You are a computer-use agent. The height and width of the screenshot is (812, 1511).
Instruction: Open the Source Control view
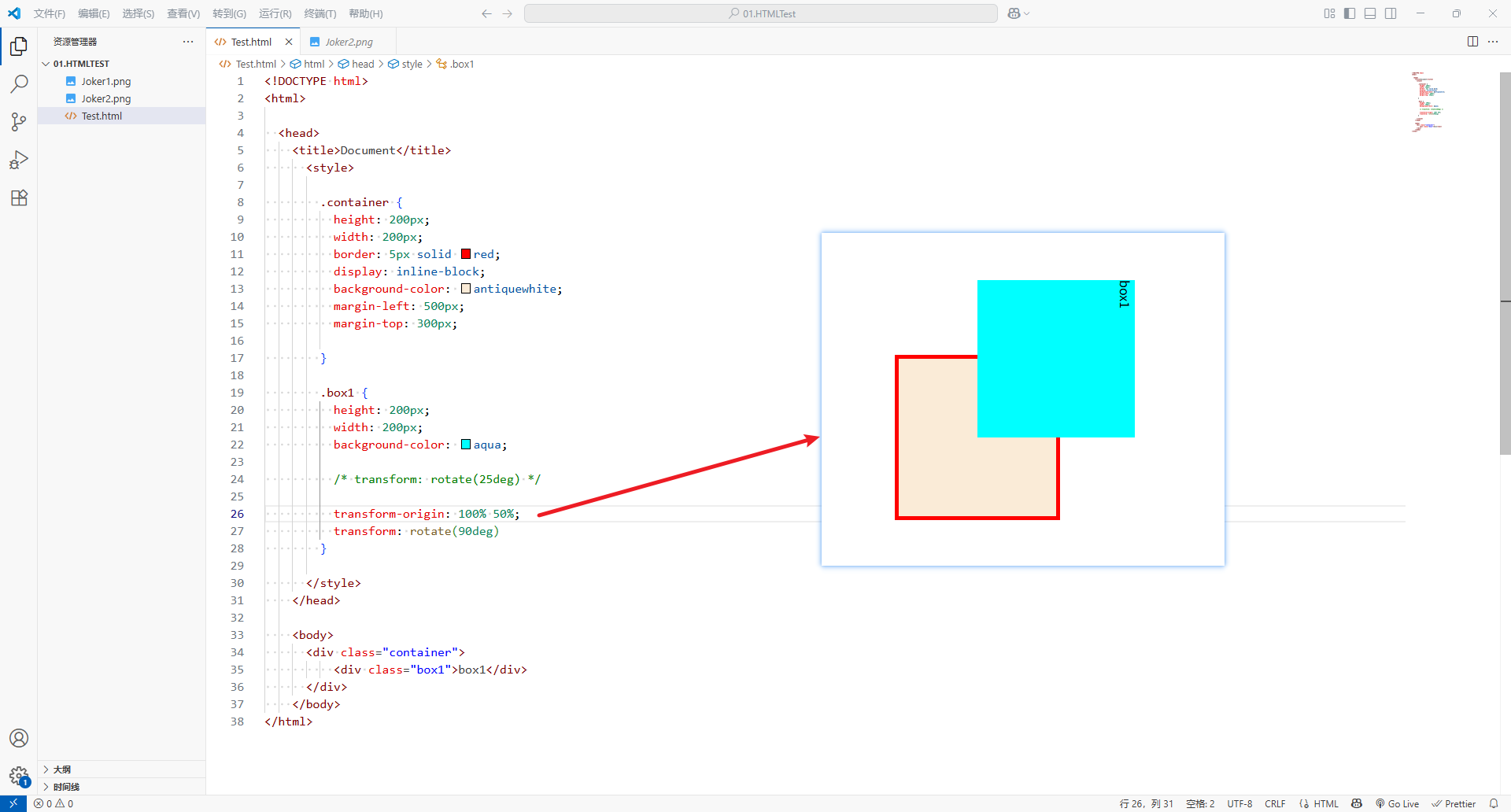click(19, 122)
